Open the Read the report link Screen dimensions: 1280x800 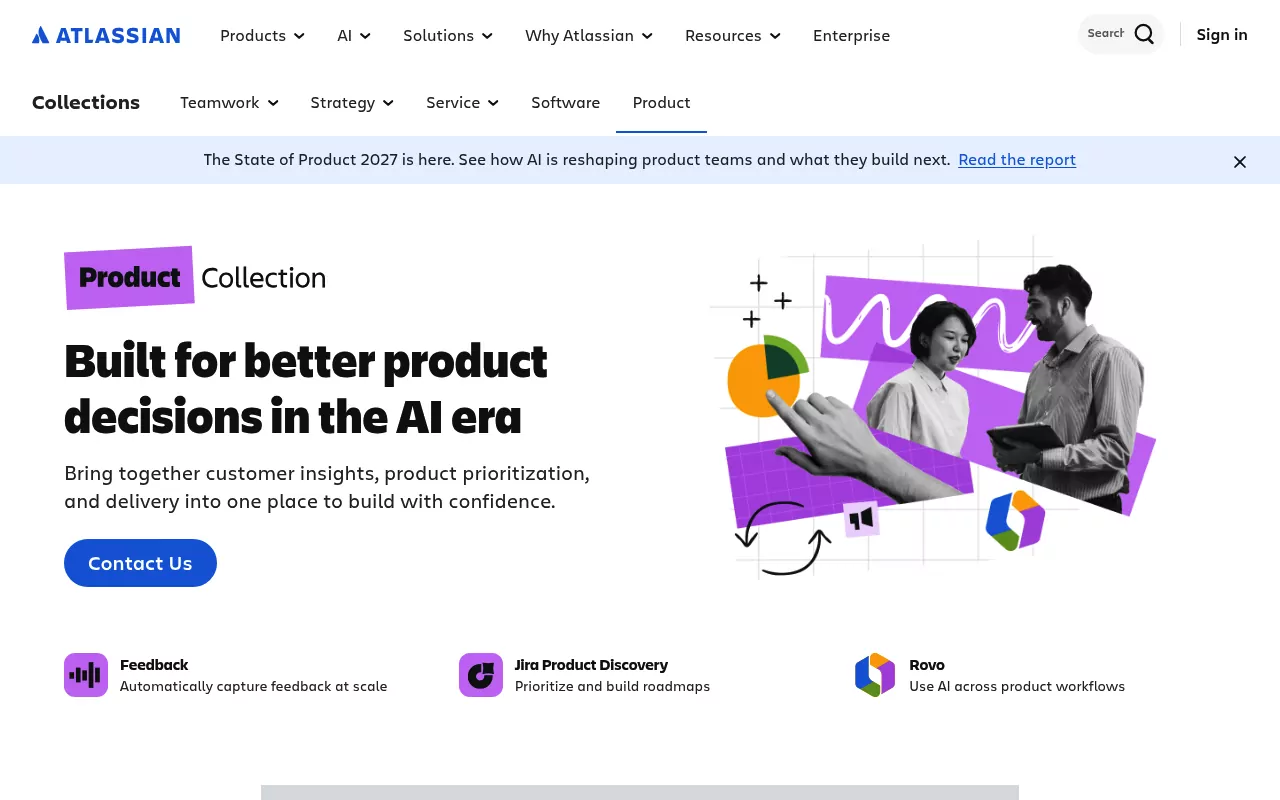[1017, 160]
